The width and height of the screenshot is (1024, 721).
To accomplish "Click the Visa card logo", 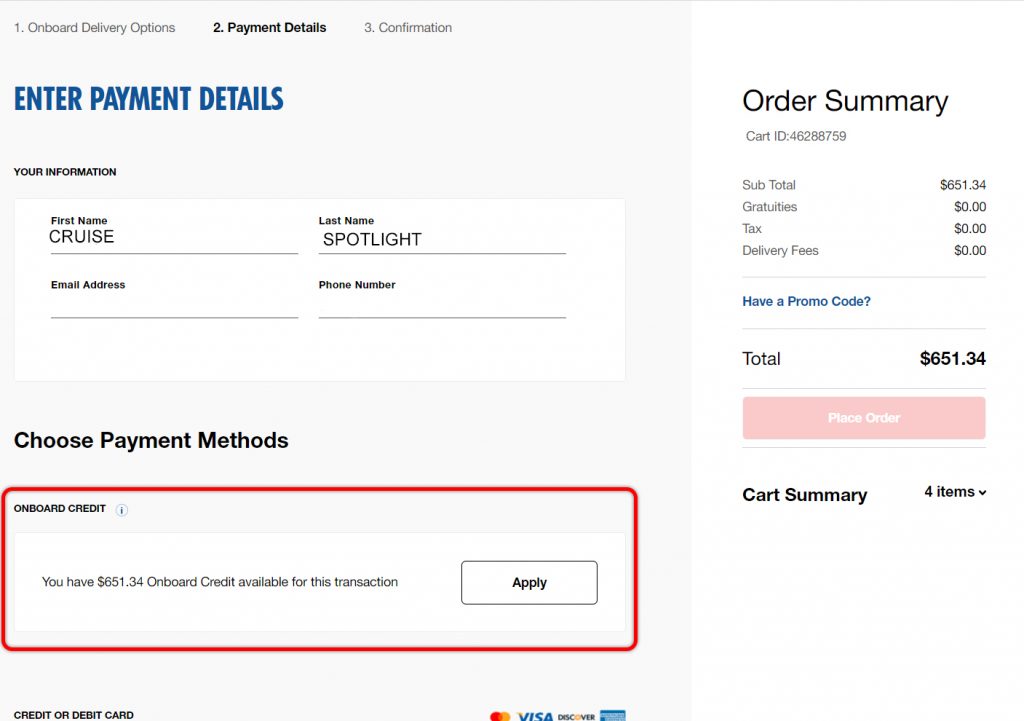I will pos(535,716).
